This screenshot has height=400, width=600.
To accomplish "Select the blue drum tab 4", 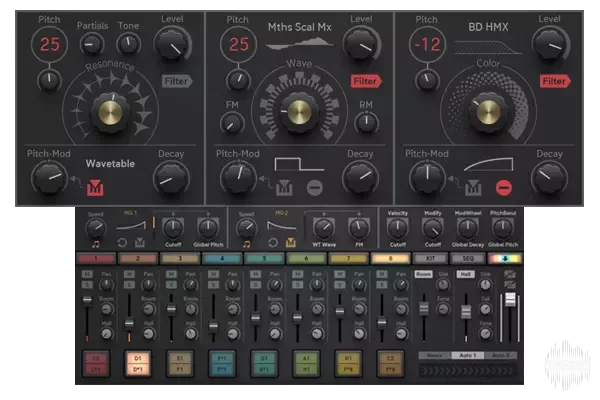I will (222, 259).
